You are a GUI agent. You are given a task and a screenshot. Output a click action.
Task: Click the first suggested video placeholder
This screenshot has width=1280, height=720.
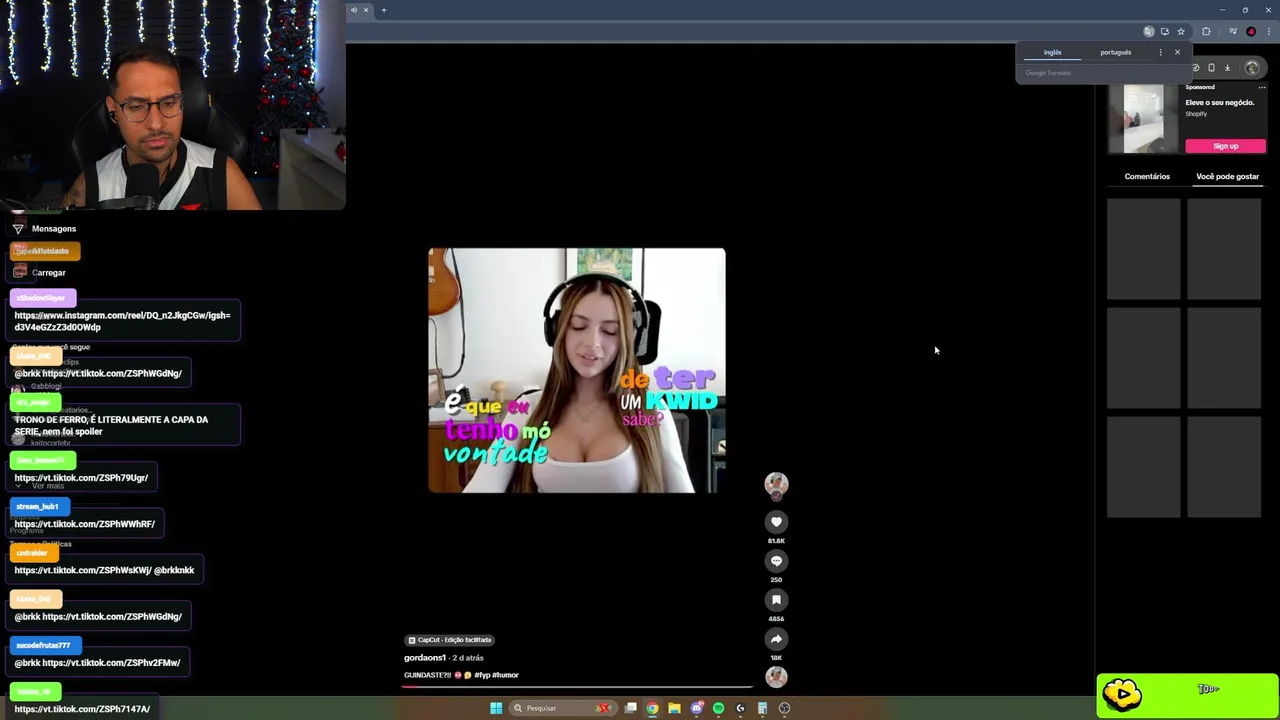tap(1144, 249)
